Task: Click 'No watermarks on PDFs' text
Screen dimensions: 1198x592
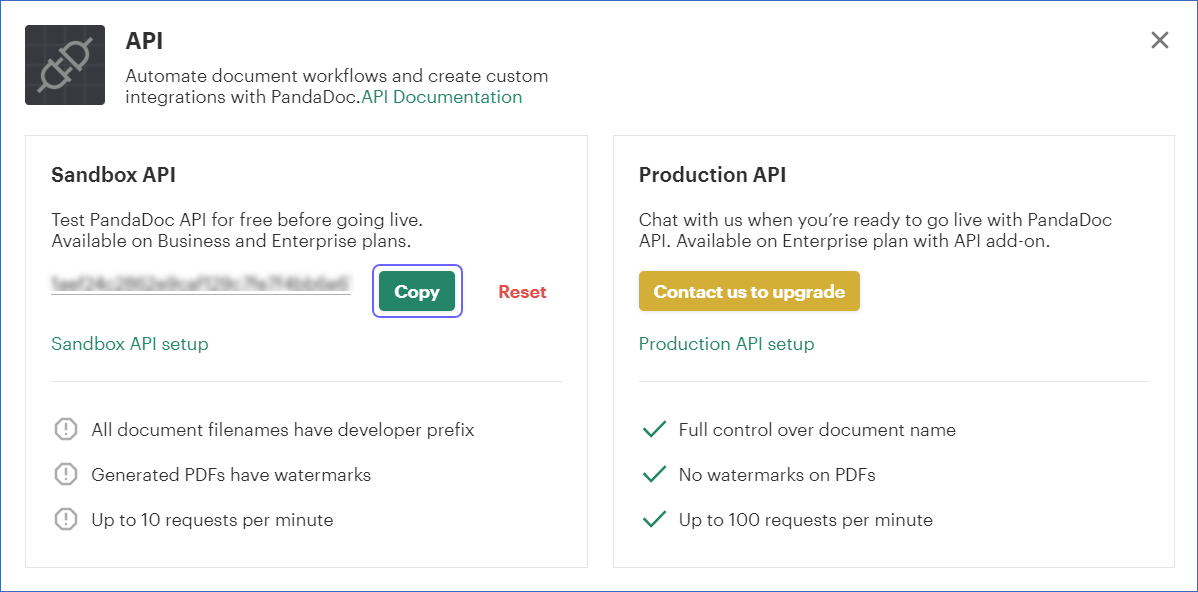Action: click(777, 475)
